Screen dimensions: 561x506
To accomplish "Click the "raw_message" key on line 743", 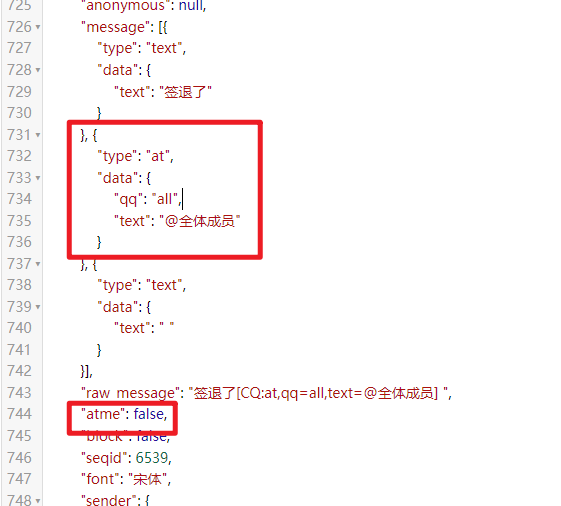I will tap(131, 393).
